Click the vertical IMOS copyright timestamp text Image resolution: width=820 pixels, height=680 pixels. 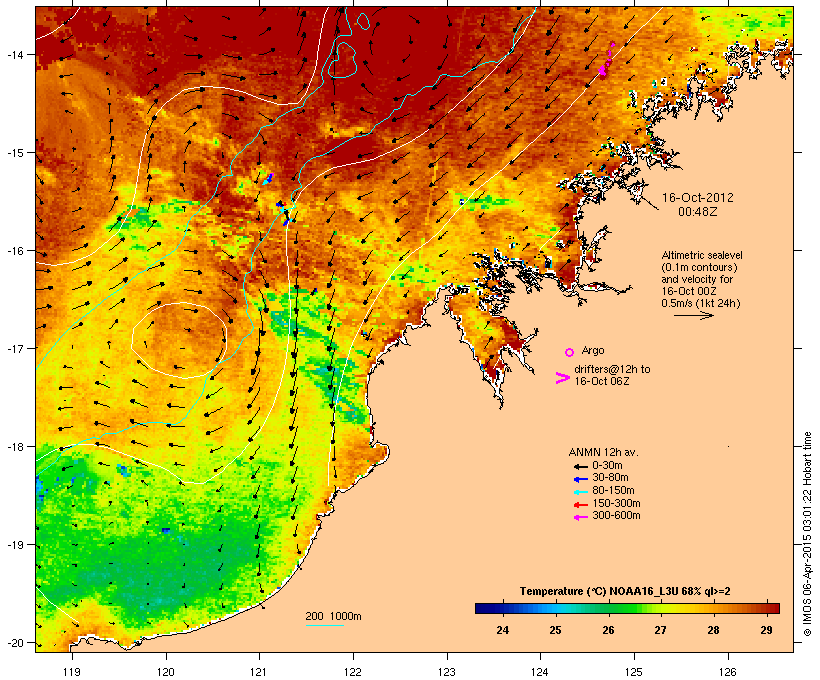(807, 535)
